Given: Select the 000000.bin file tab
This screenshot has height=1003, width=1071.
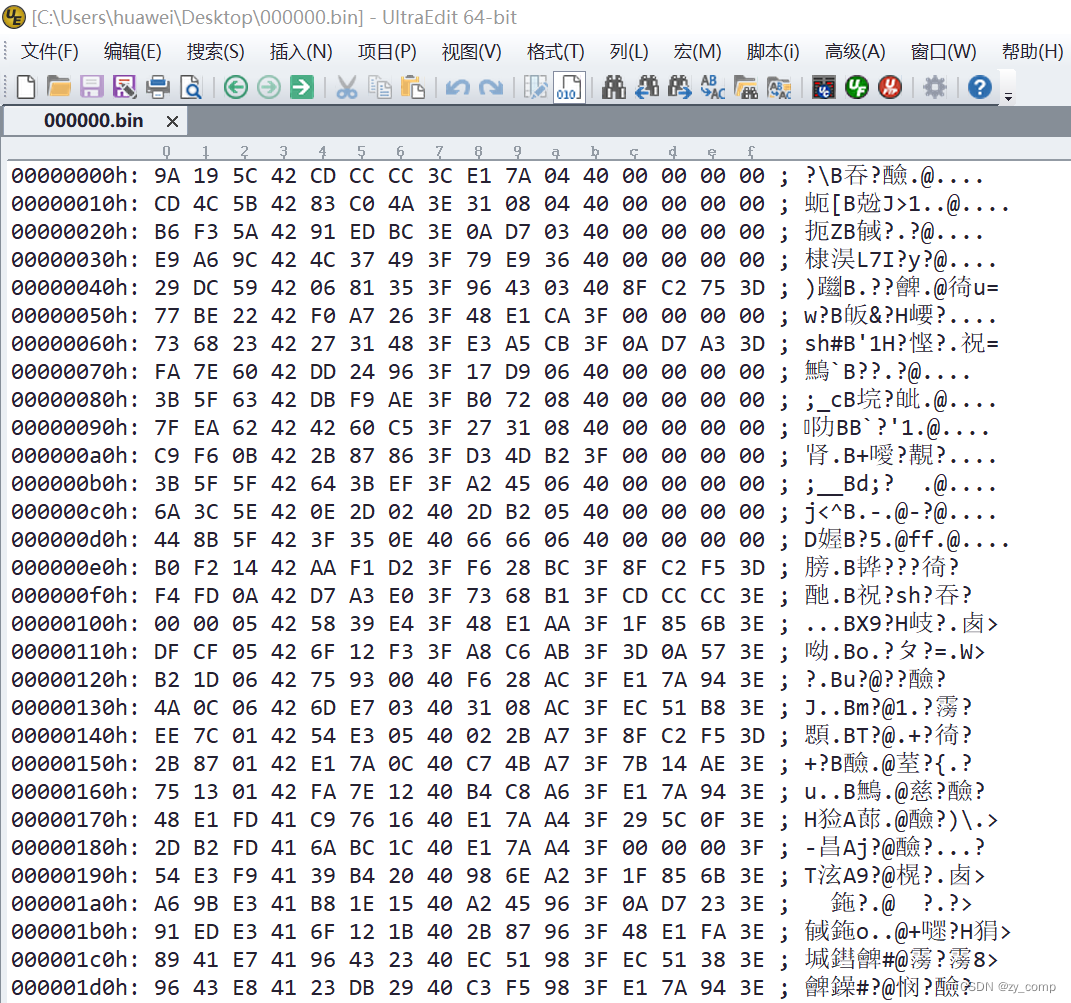Looking at the screenshot, I should [94, 121].
